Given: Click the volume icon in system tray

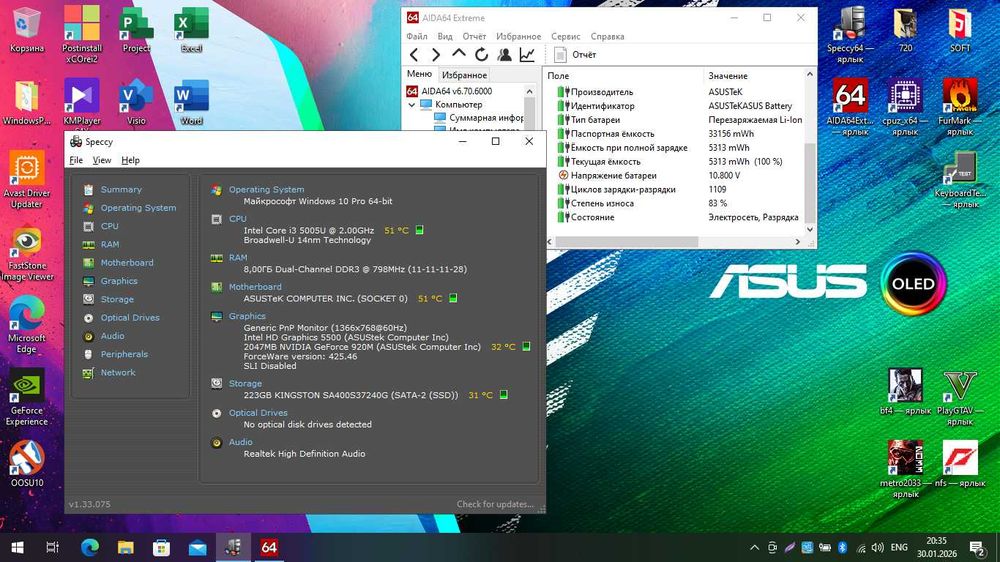Looking at the screenshot, I should (878, 547).
